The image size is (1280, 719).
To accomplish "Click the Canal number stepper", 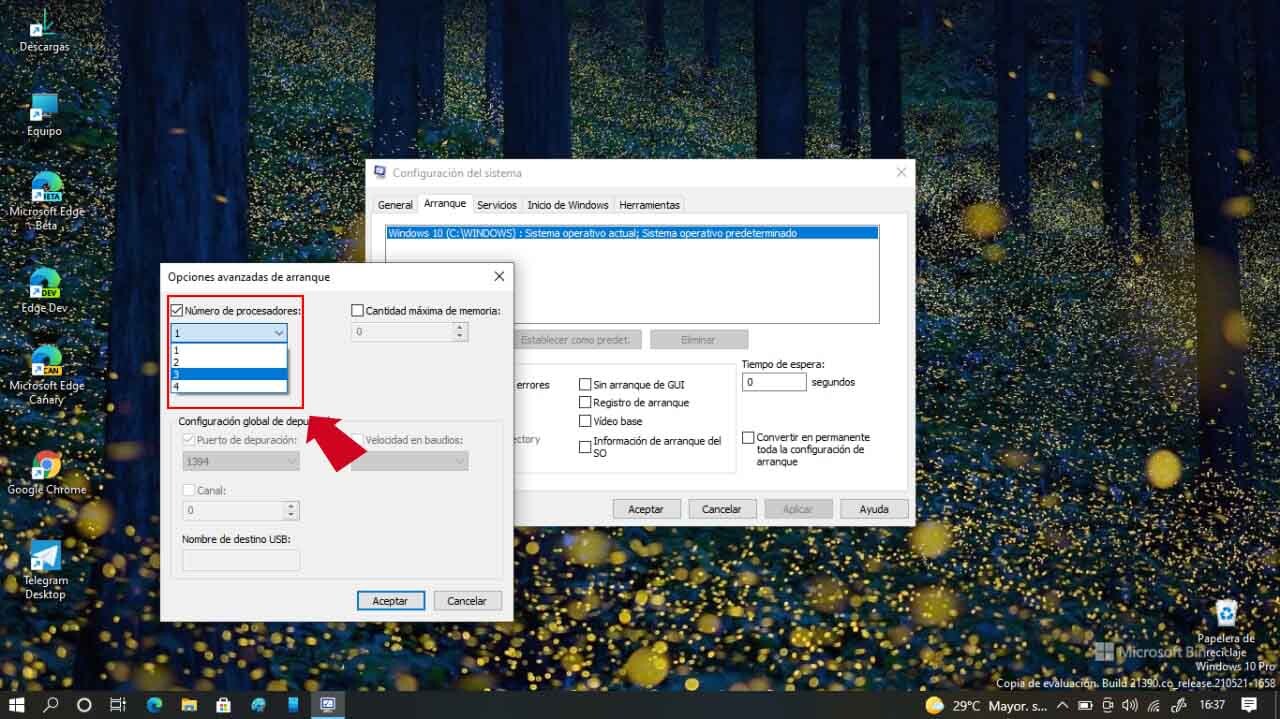I will coord(291,510).
